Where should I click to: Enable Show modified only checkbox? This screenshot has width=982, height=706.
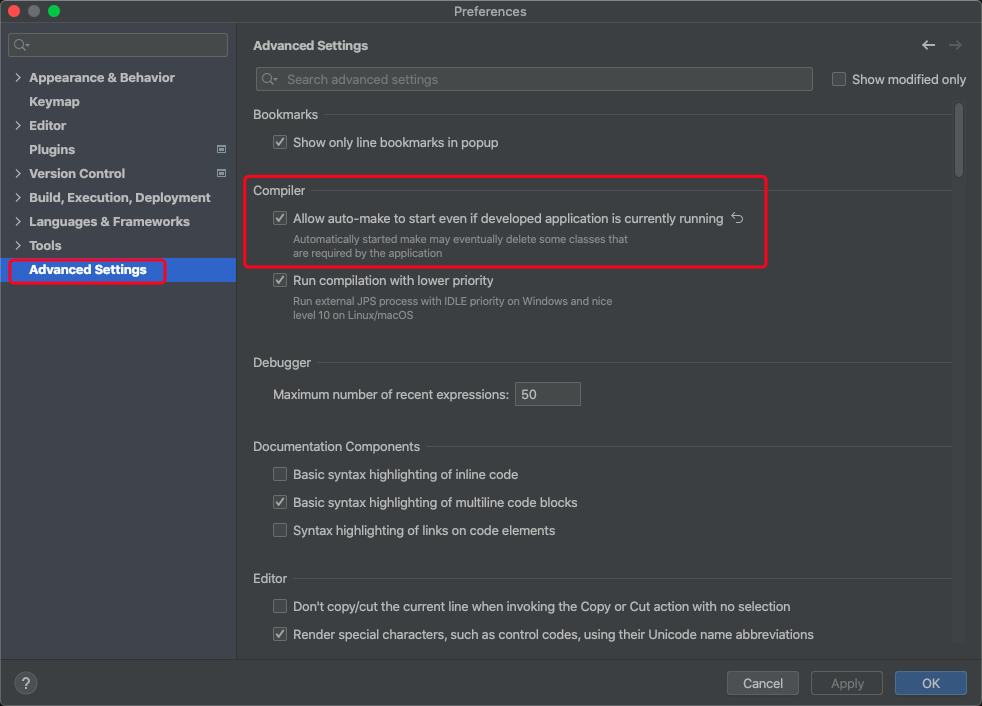point(839,79)
